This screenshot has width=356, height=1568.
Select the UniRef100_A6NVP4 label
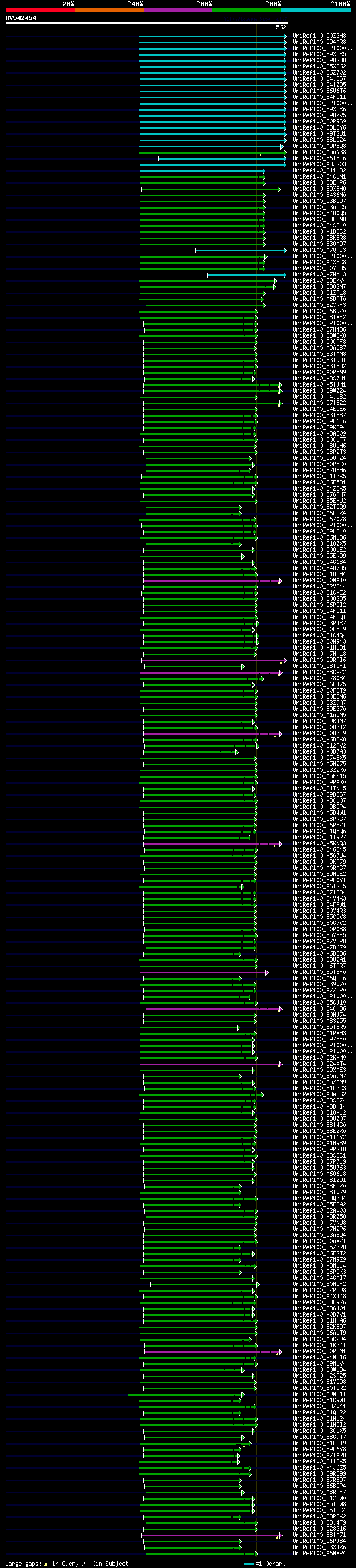point(319,1553)
